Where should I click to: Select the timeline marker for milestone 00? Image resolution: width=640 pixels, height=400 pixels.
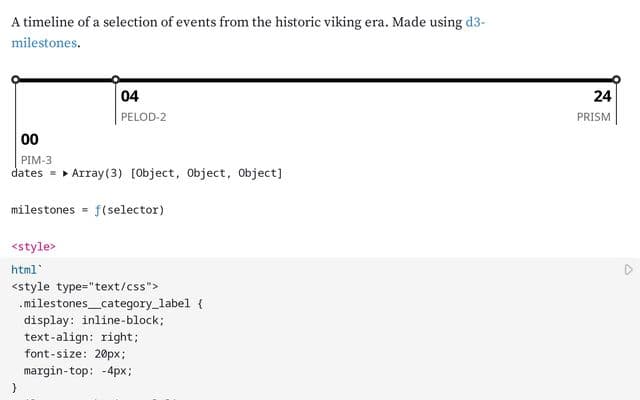(x=16, y=80)
